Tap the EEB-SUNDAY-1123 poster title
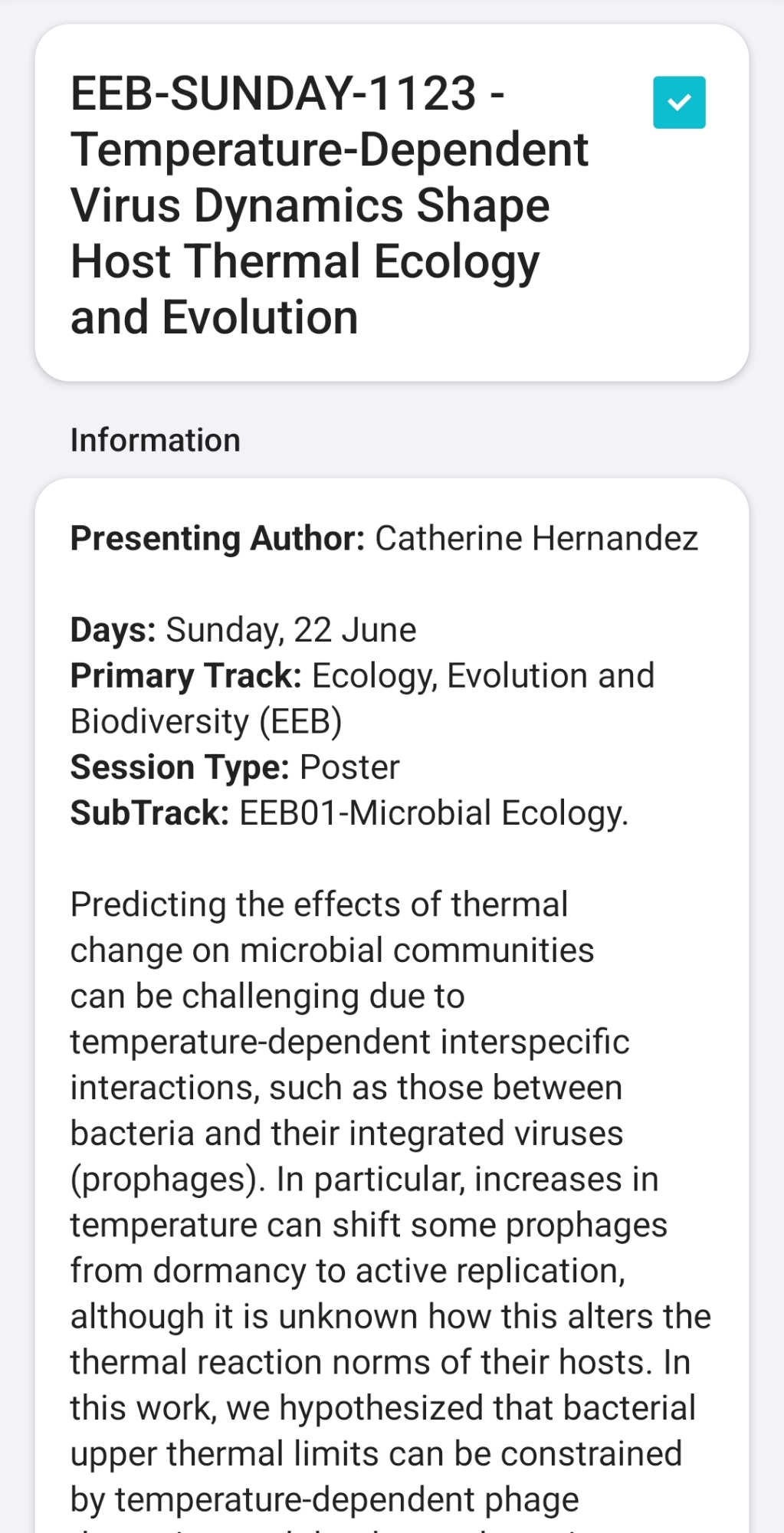This screenshot has width=784, height=1533. pyautogui.click(x=287, y=94)
